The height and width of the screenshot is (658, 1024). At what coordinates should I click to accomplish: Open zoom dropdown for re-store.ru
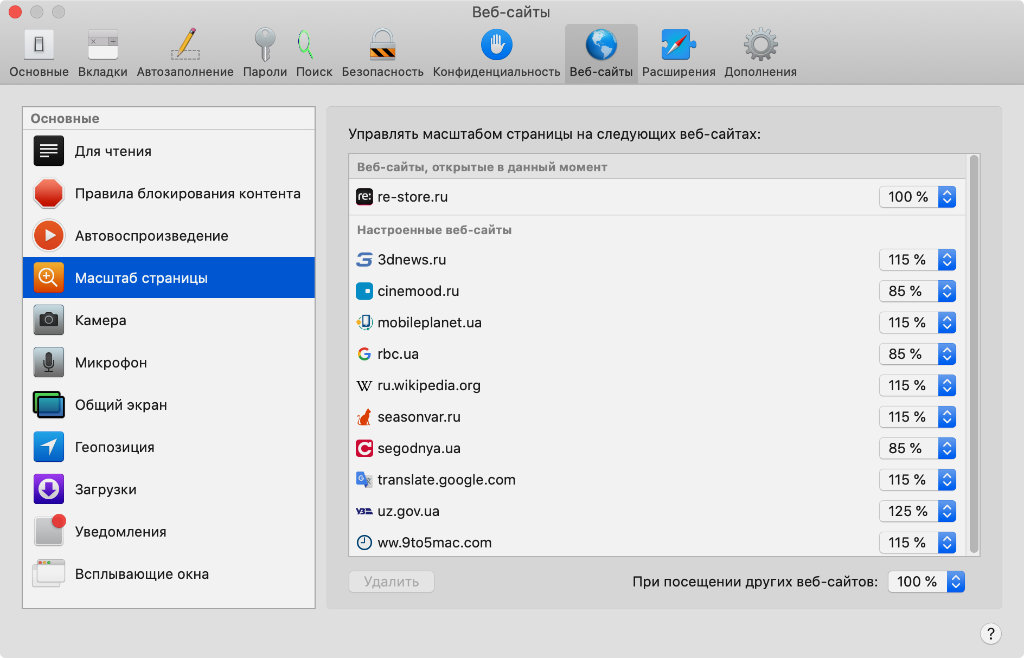point(917,197)
